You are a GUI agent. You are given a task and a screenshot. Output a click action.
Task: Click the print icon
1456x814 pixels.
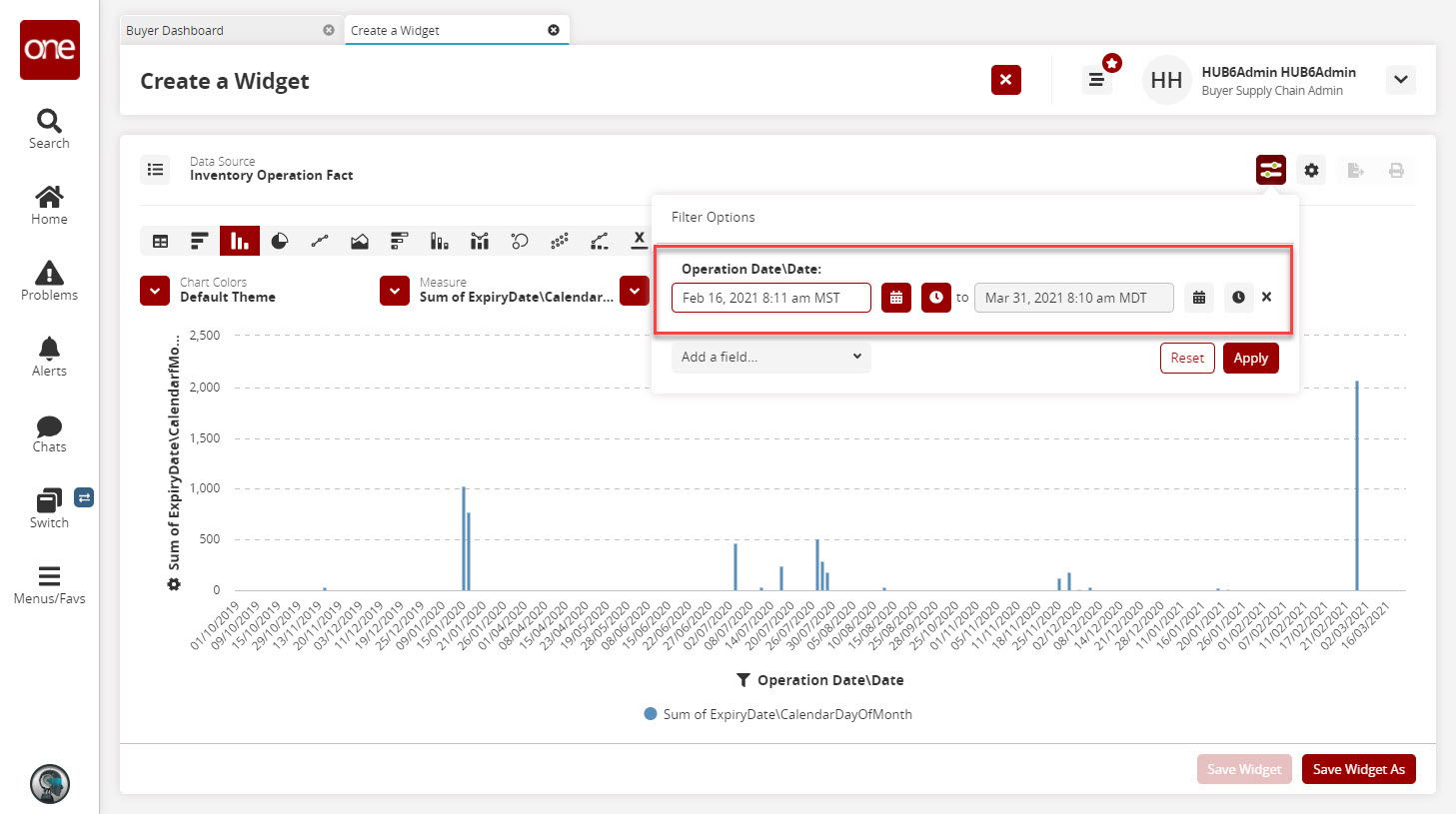pos(1396,170)
